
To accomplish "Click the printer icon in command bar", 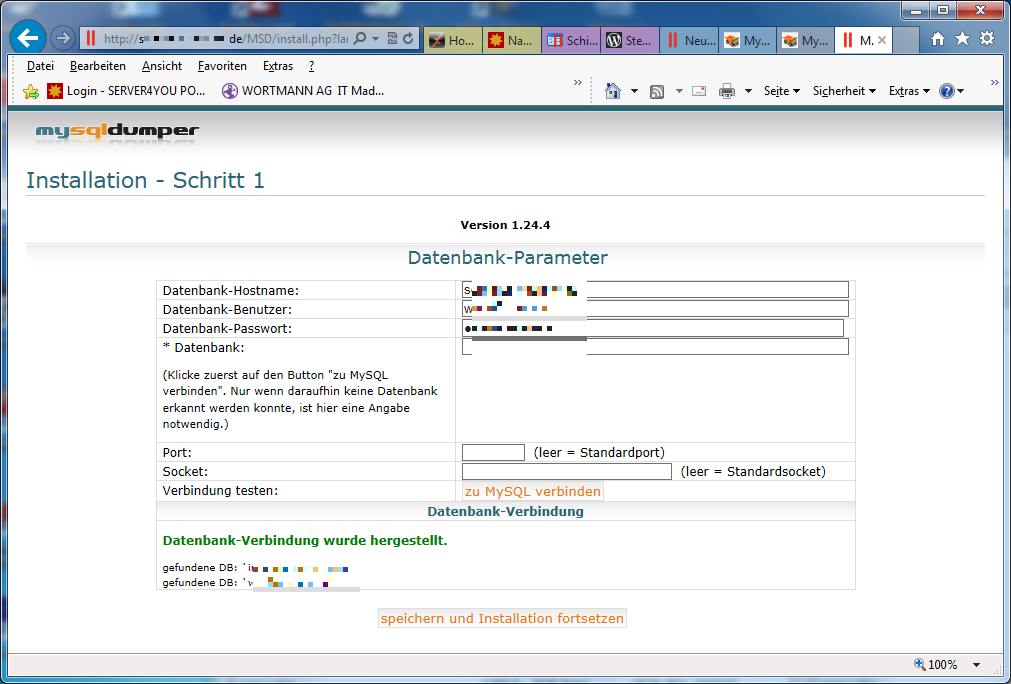I will [x=727, y=91].
